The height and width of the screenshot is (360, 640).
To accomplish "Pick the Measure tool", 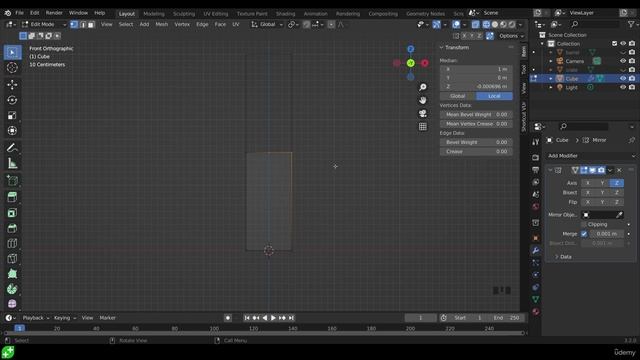I will click(x=12, y=163).
